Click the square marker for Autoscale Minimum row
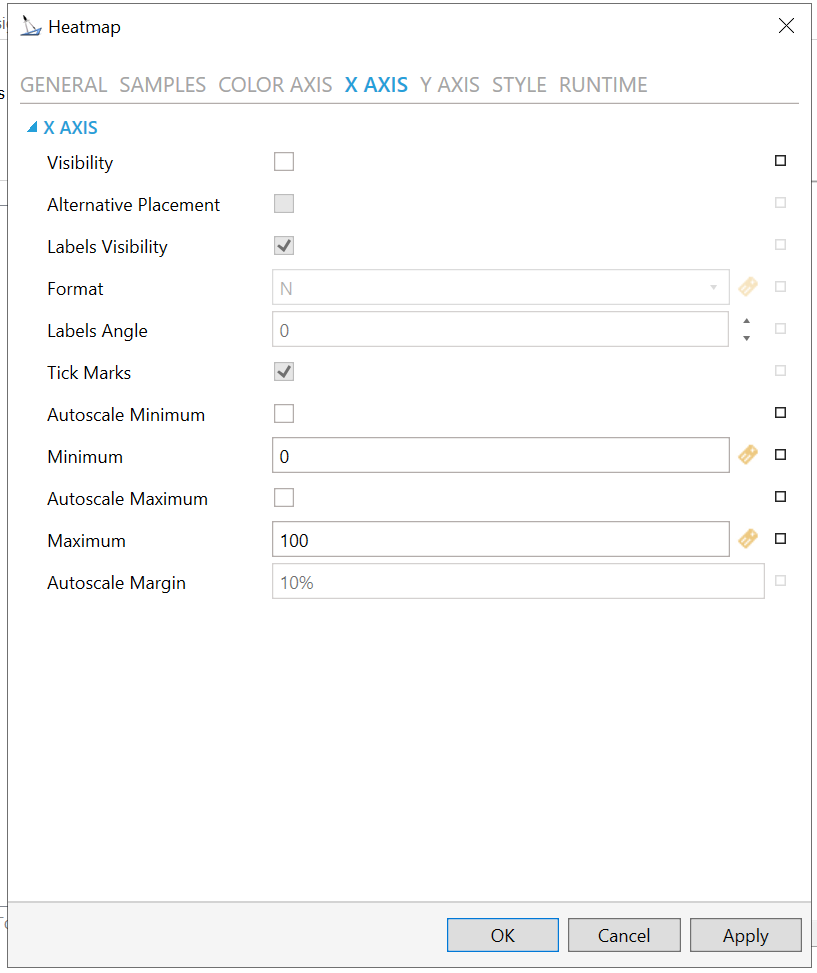Viewport: 817px width, 973px height. [781, 413]
